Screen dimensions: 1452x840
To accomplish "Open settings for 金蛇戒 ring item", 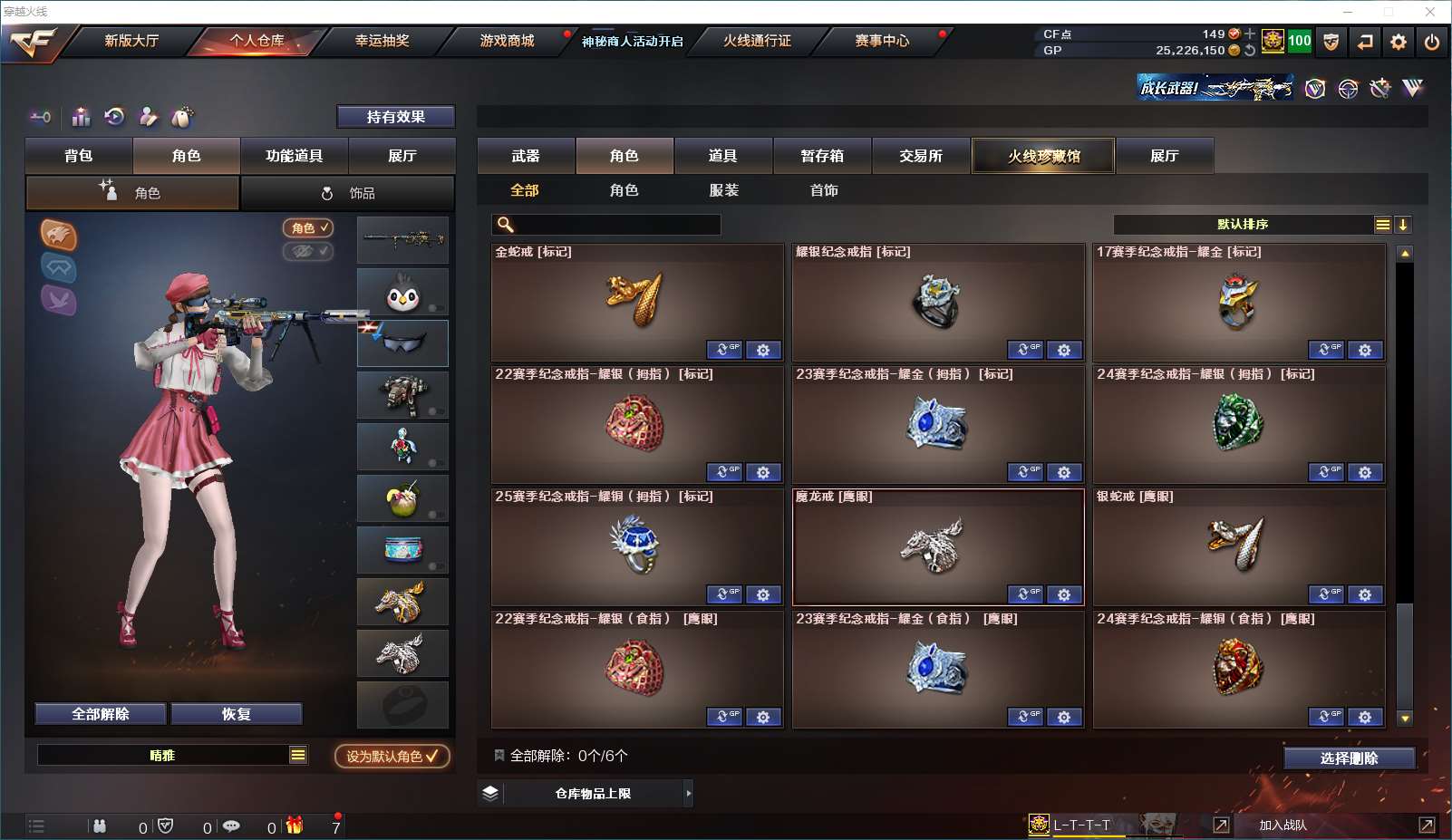I will [763, 350].
